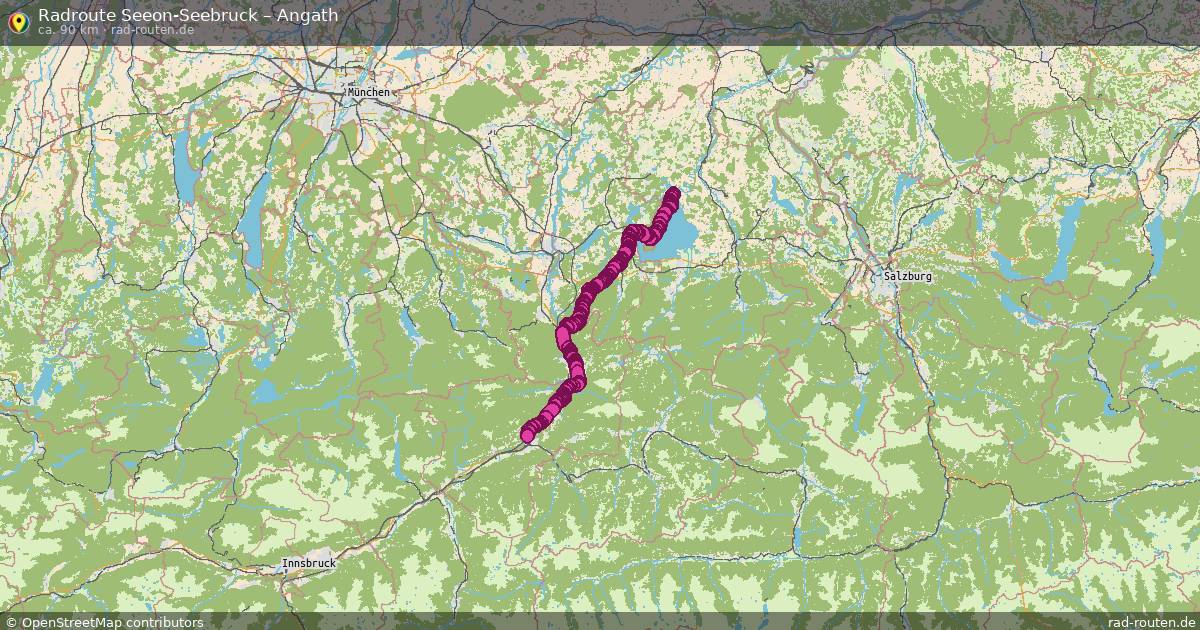Click the dark header bar right of the title
Image resolution: width=1200 pixels, height=630 pixels.
coord(770,22)
